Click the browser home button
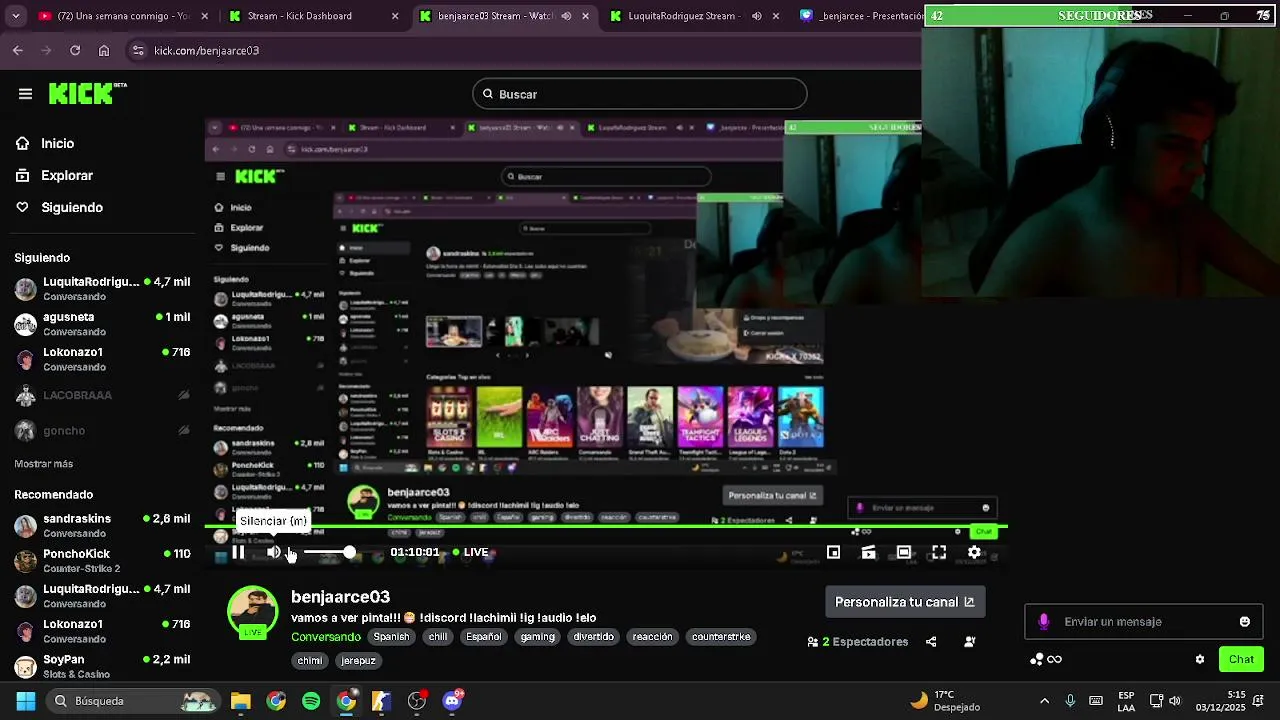Image resolution: width=1280 pixels, height=720 pixels. point(104,50)
